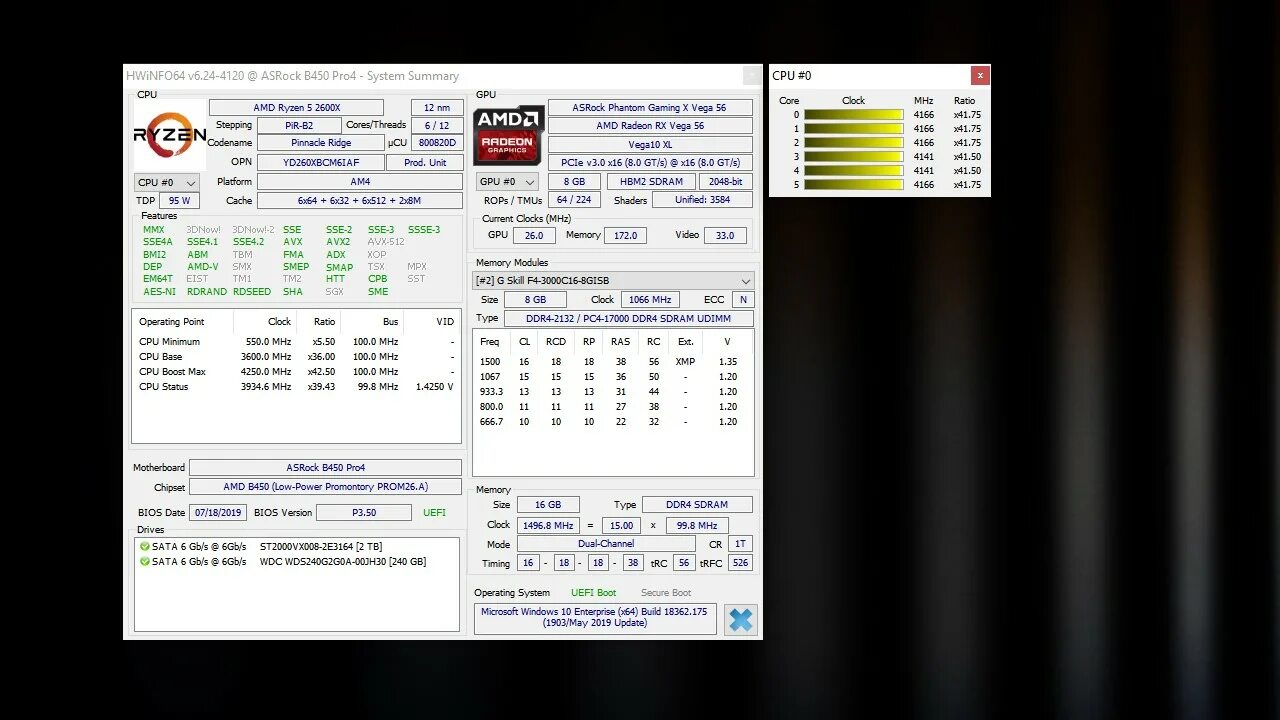1280x720 pixels.
Task: Click the Microsoft Windows 10 Enterprise OS field
Action: coord(595,618)
